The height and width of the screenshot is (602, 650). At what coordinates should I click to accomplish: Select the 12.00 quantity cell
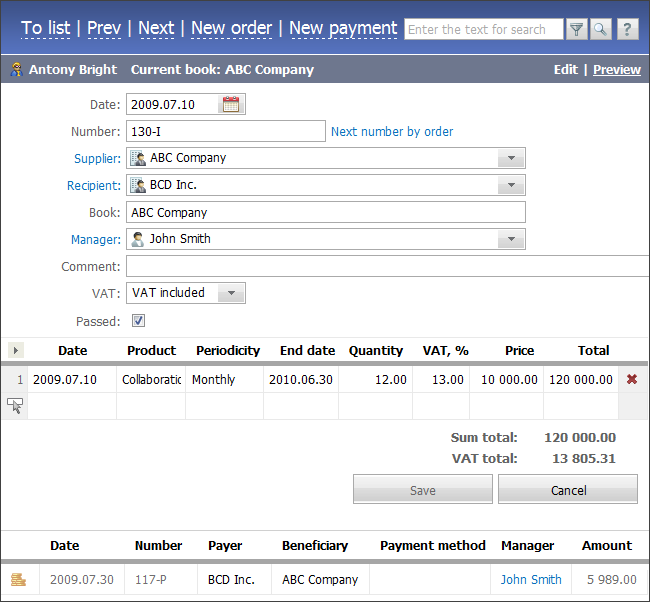[375, 379]
